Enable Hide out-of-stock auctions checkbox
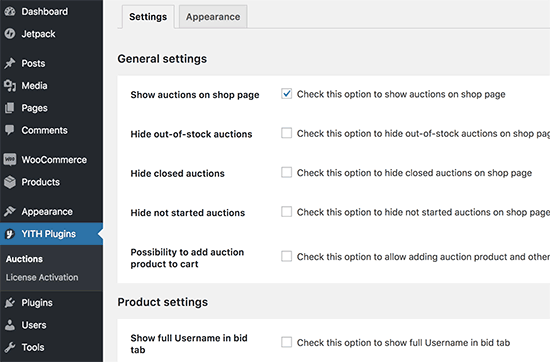 click(287, 133)
